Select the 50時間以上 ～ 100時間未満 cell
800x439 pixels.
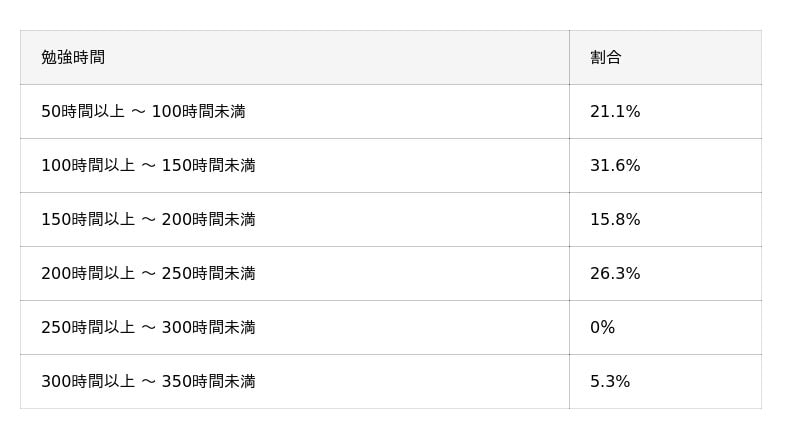(x=143, y=112)
